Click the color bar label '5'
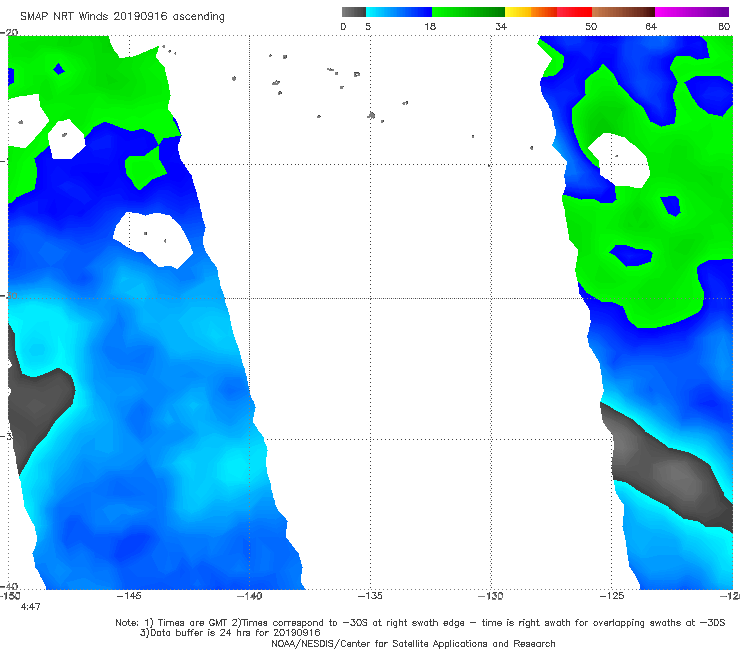 (368, 26)
